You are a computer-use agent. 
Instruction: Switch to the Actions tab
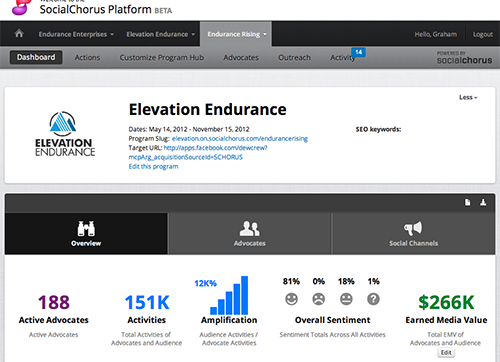point(87,57)
